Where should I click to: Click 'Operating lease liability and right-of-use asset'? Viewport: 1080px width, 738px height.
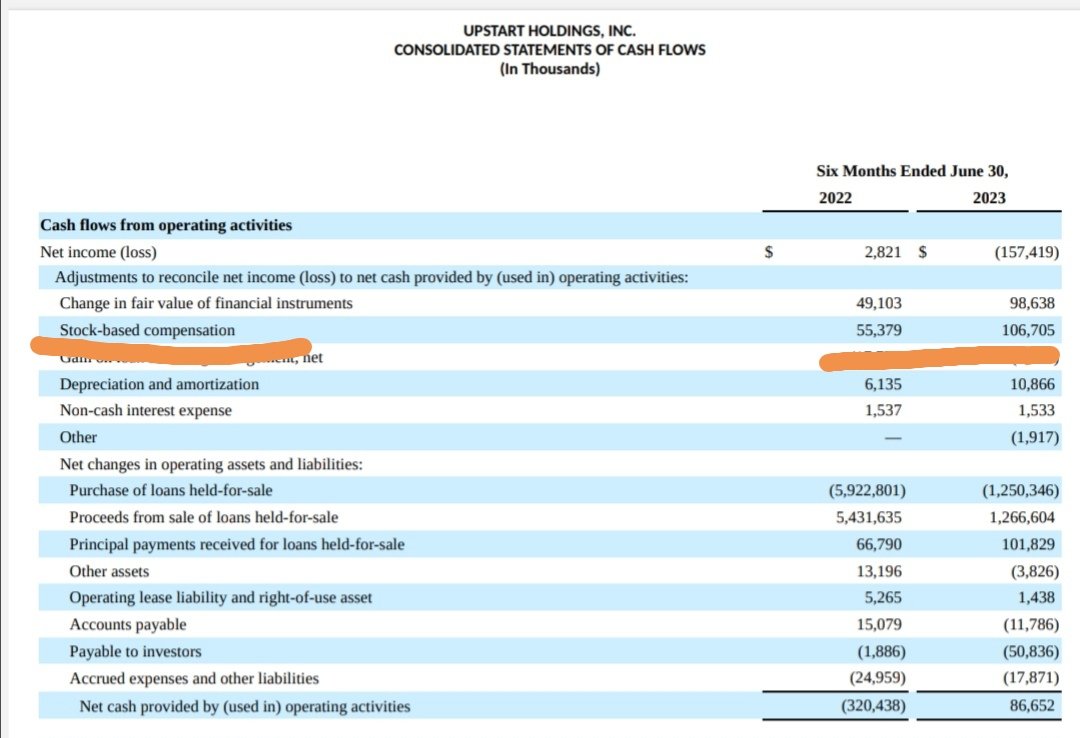pos(220,597)
